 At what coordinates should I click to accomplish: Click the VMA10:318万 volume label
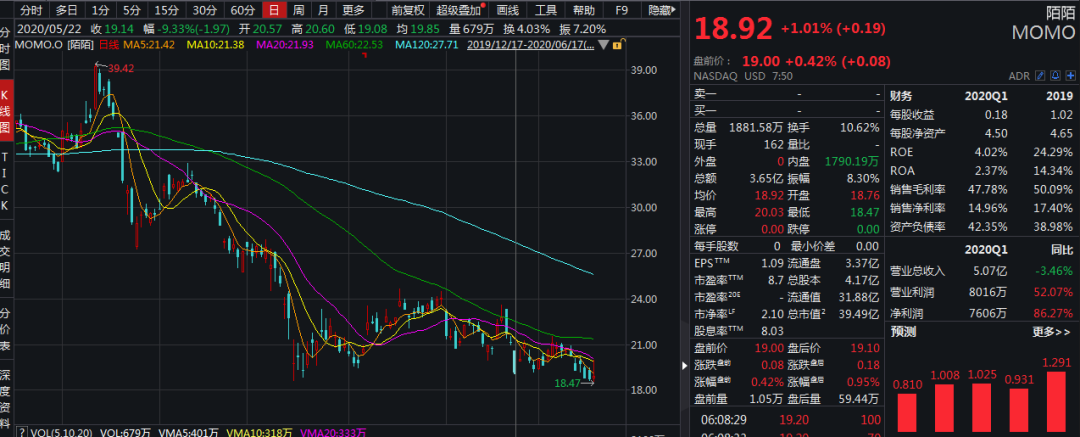(x=260, y=432)
